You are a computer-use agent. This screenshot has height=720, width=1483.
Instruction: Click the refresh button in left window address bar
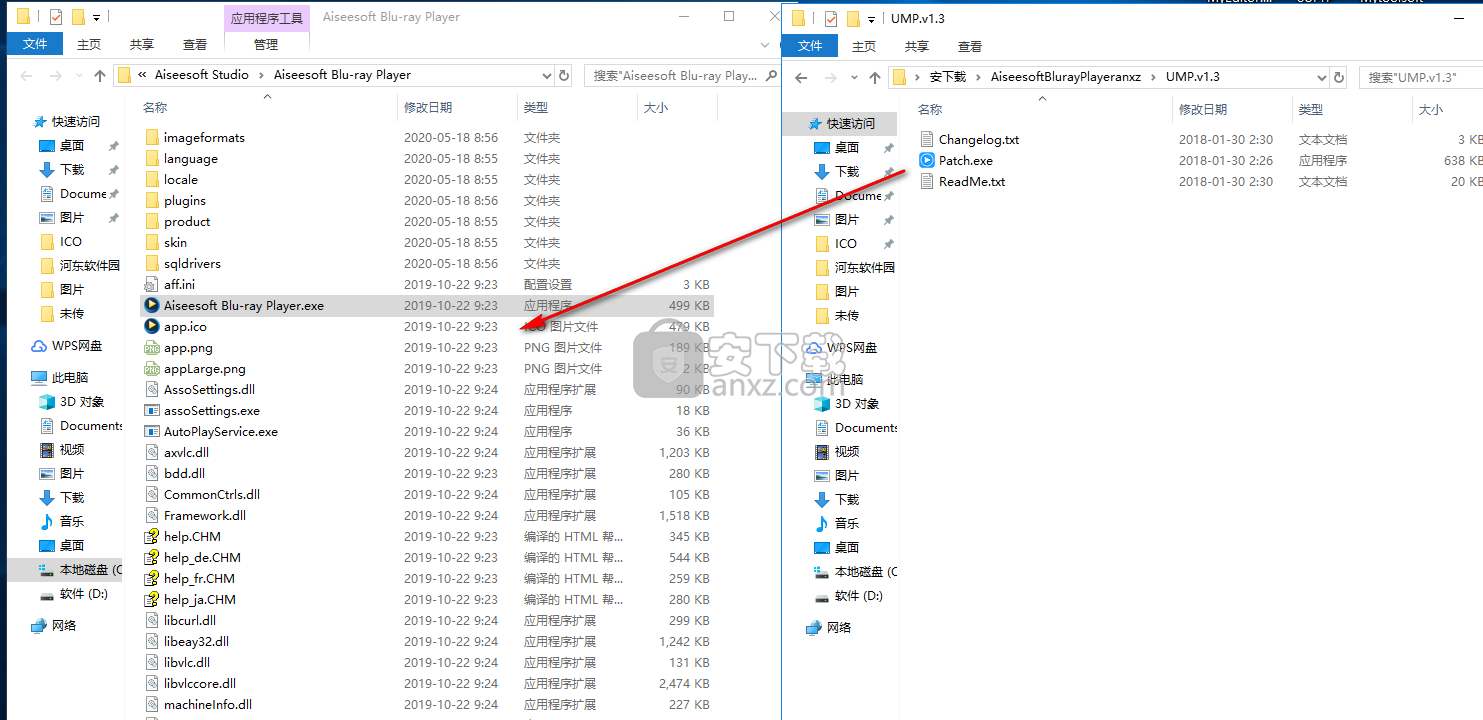click(x=565, y=75)
